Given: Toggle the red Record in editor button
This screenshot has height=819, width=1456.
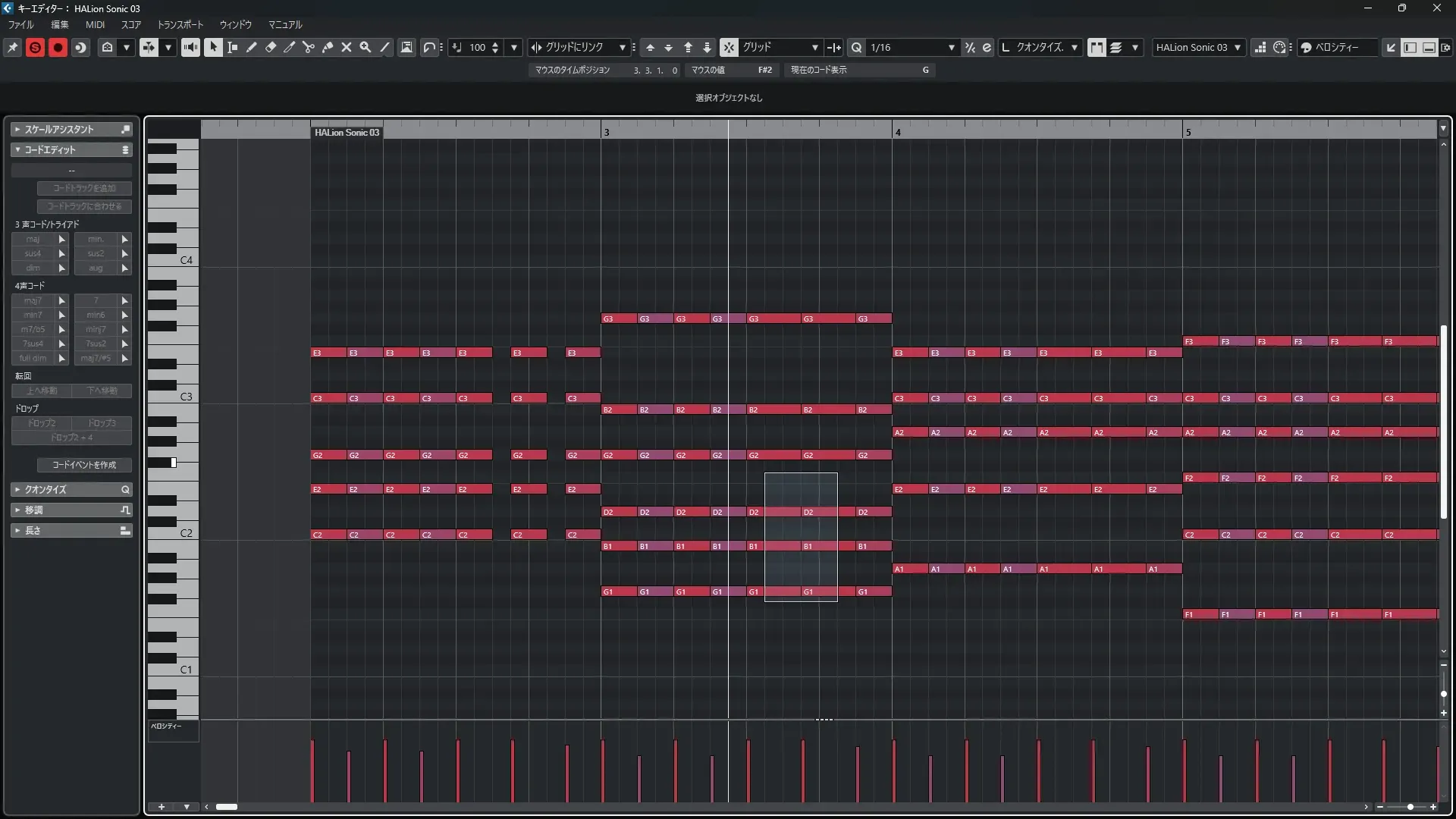Looking at the screenshot, I should pyautogui.click(x=58, y=47).
